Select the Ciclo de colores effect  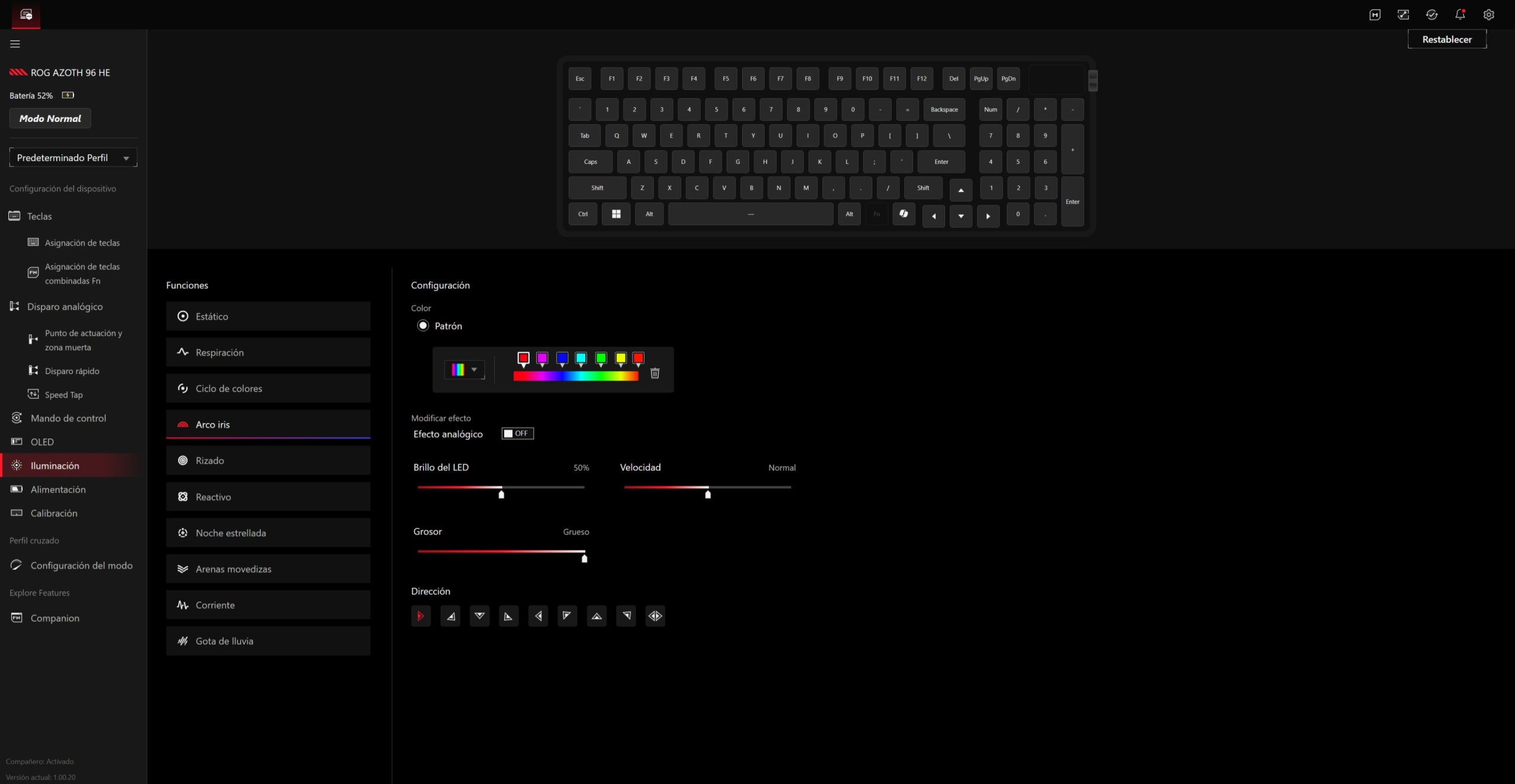[x=268, y=389]
